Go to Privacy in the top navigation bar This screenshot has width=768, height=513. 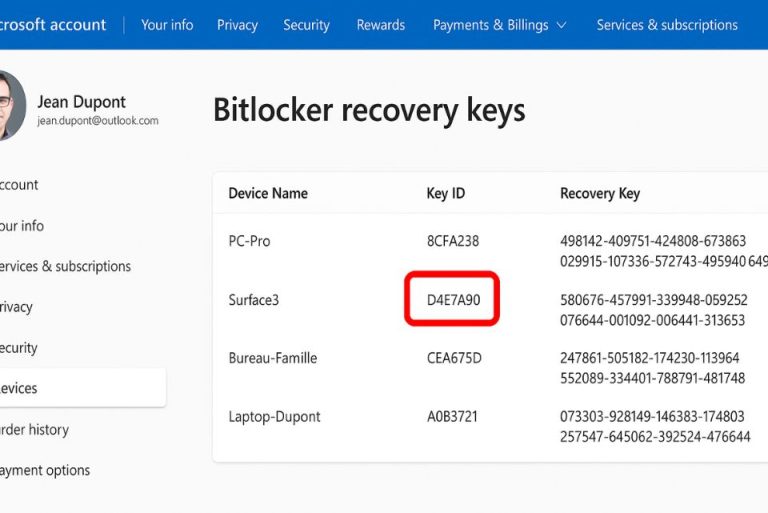point(237,25)
